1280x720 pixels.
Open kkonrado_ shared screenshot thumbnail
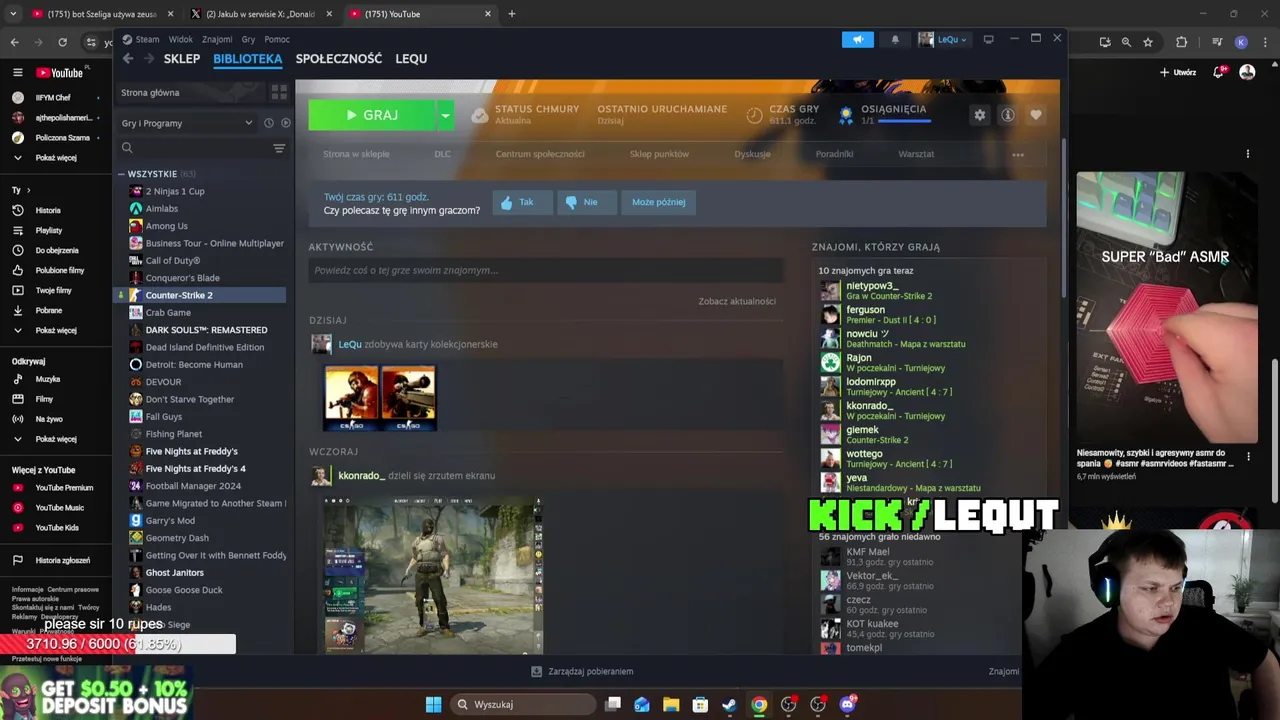click(x=432, y=575)
